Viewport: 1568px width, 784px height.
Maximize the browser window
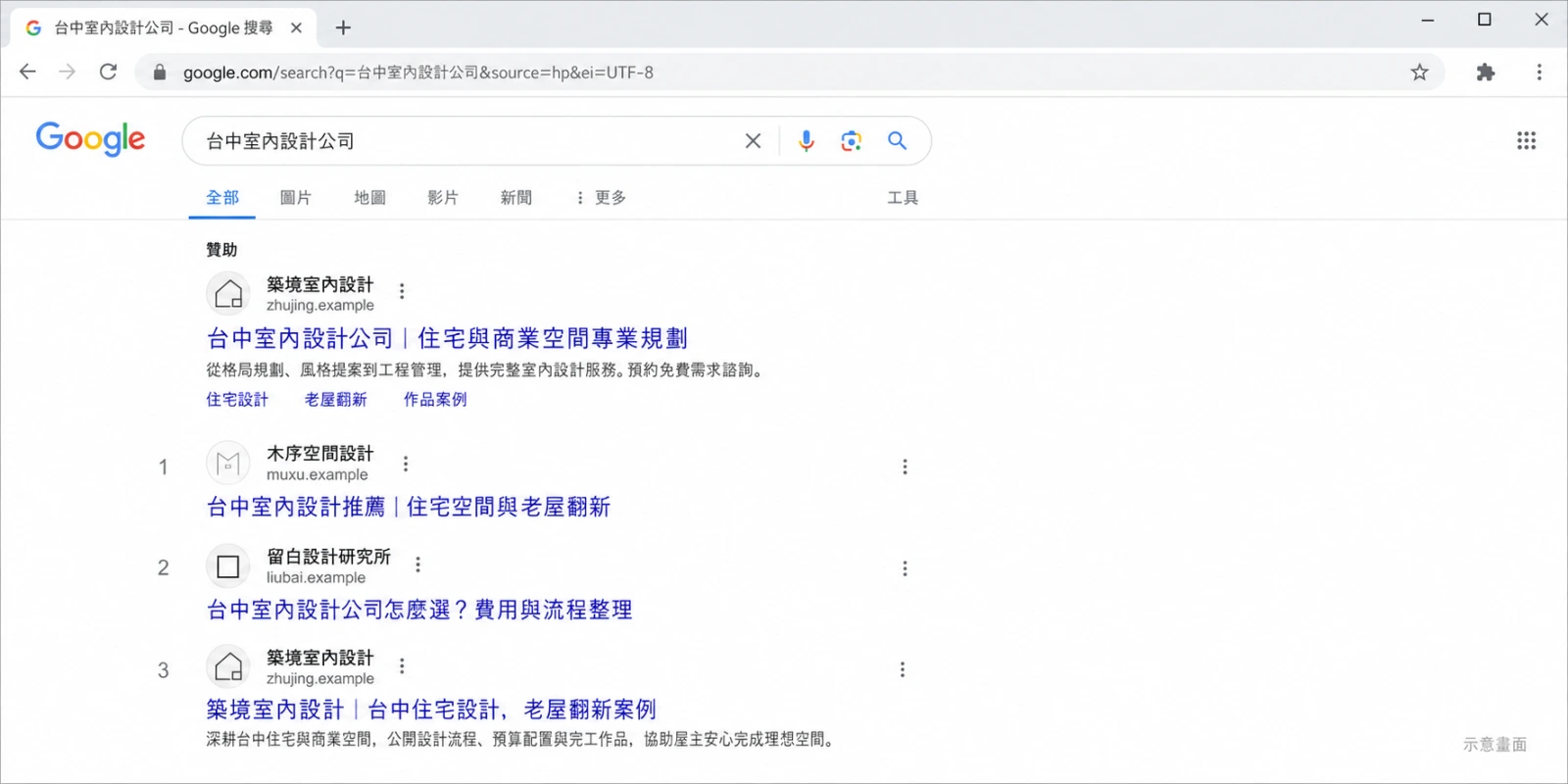pos(1485,20)
